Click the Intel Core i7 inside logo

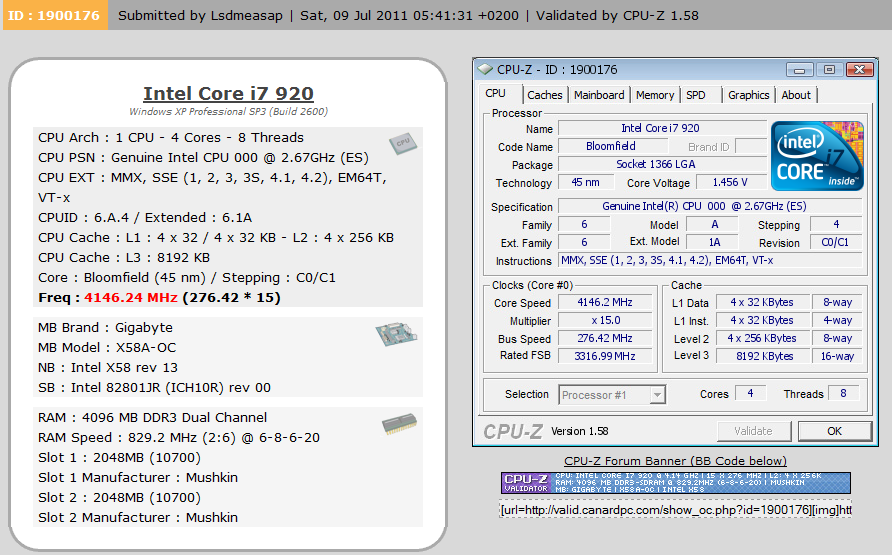coord(816,155)
